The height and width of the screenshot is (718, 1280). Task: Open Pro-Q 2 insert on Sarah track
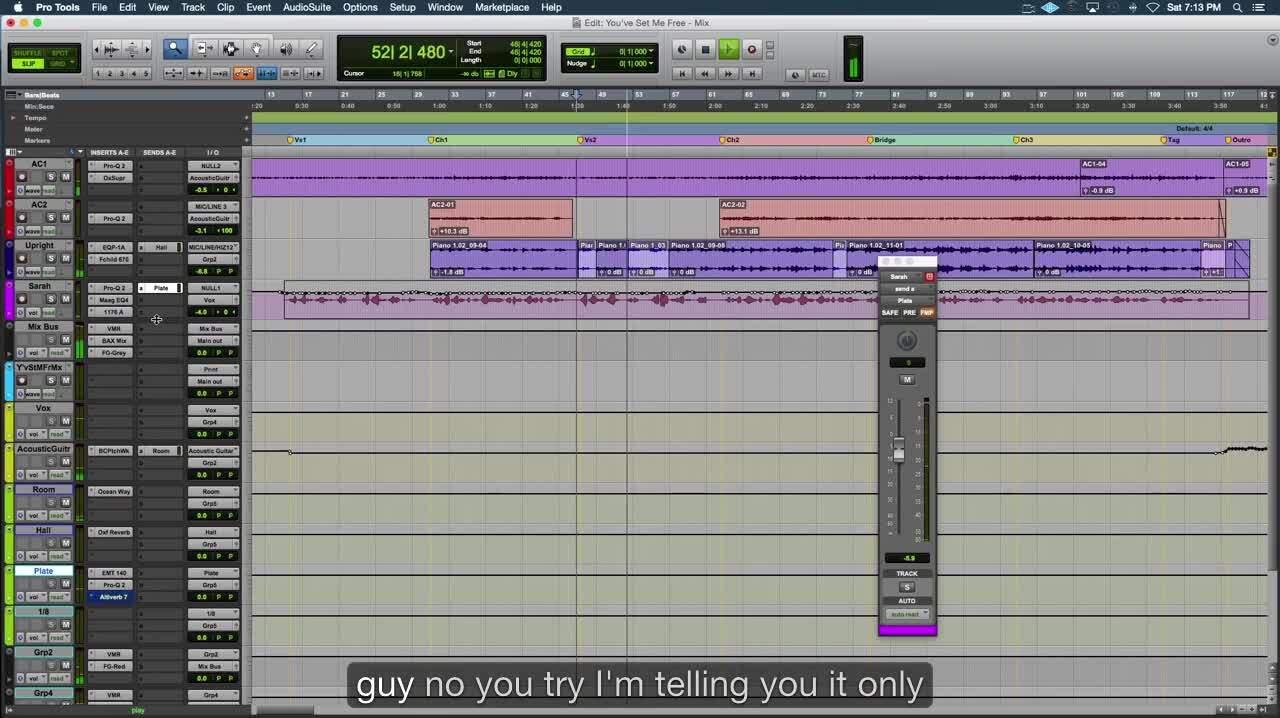tap(113, 288)
